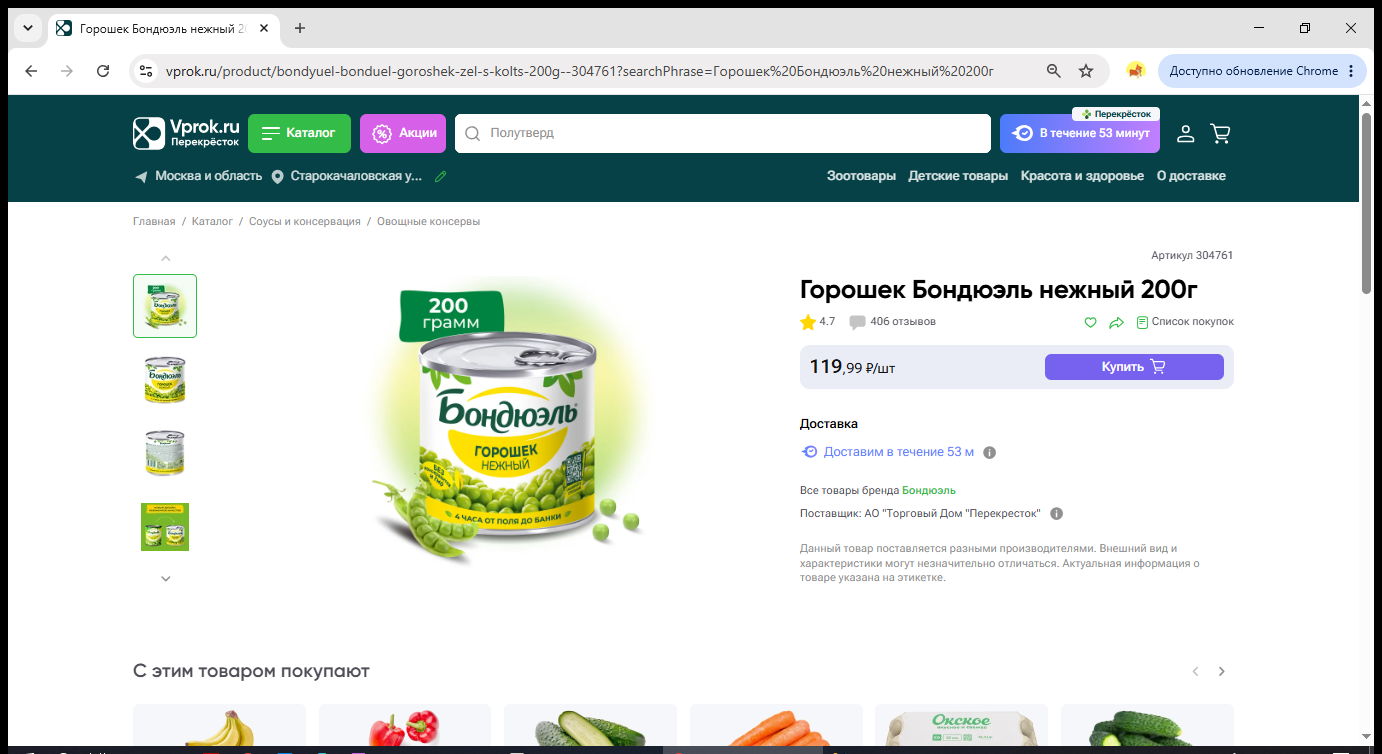1382x754 pixels.
Task: Click the Главная breadcrumb link
Action: (x=154, y=221)
